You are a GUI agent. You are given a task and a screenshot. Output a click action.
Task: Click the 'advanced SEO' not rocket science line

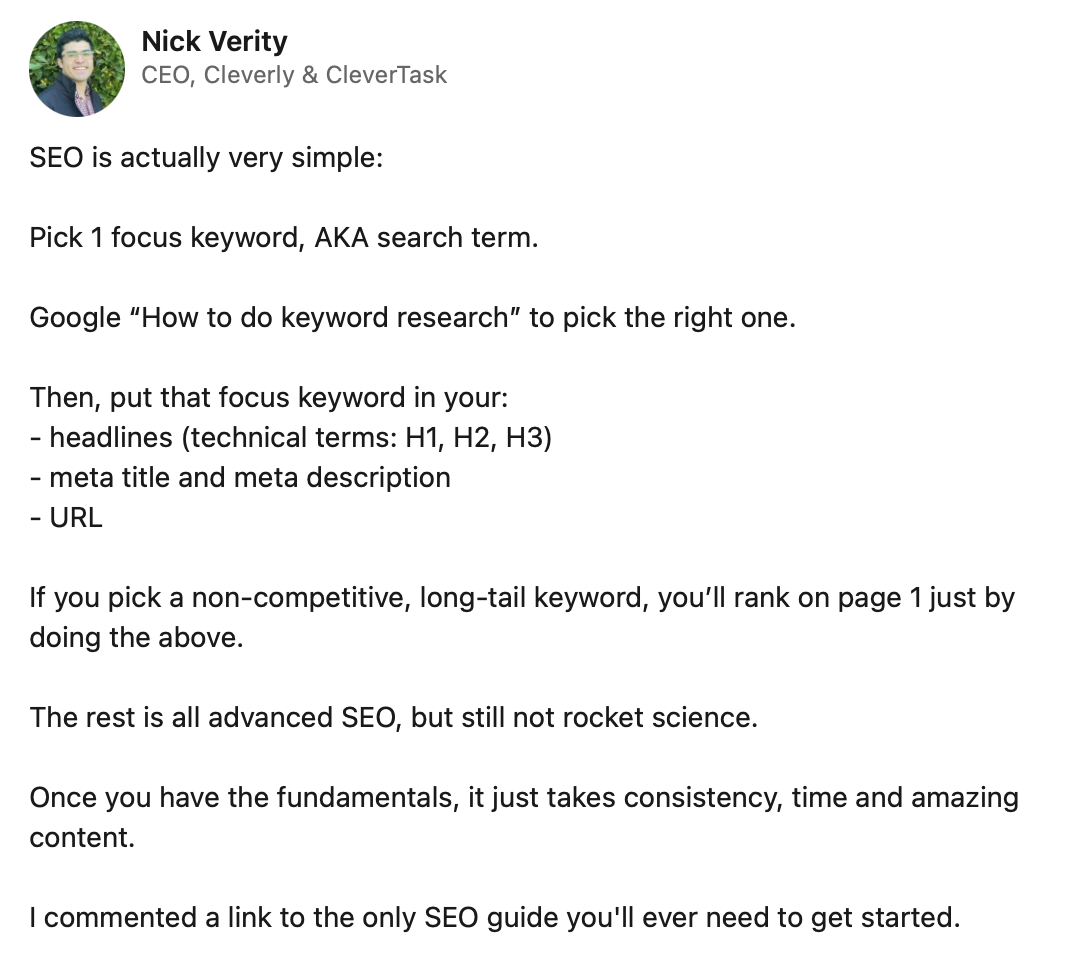tap(394, 717)
